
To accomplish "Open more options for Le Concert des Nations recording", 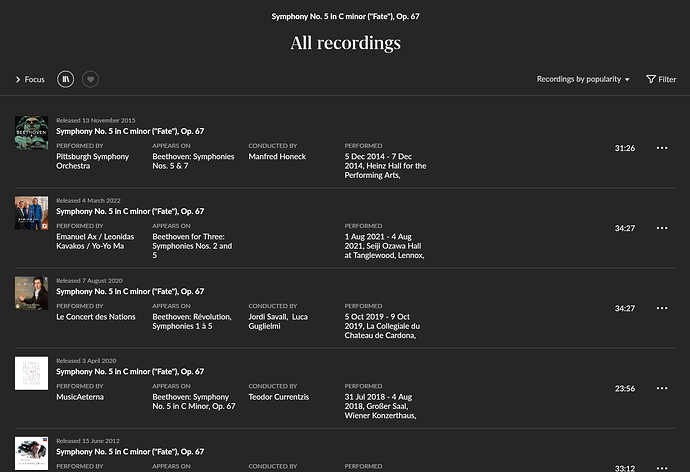I will 661,308.
